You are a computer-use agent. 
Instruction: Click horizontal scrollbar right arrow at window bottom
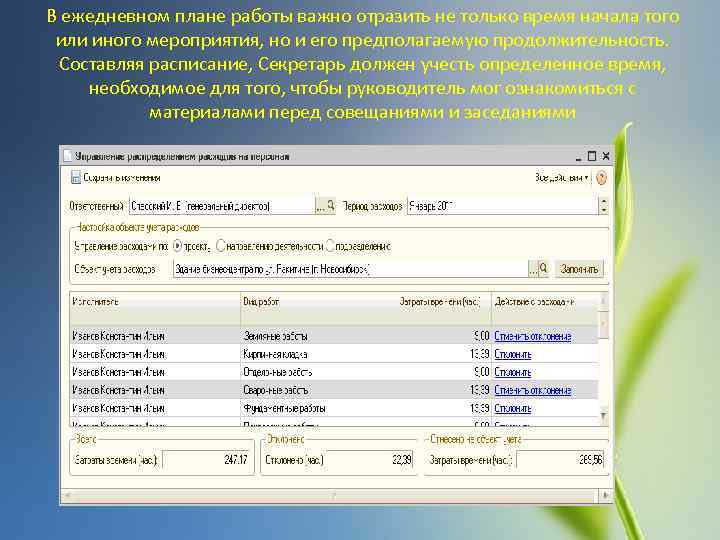(605, 495)
